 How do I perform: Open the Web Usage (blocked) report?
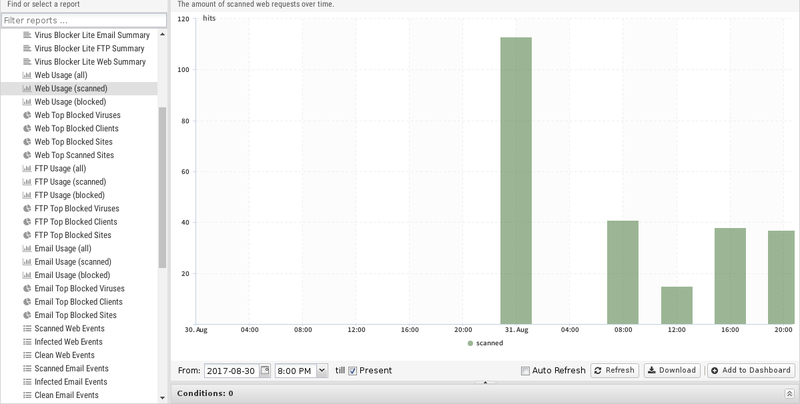(x=71, y=102)
